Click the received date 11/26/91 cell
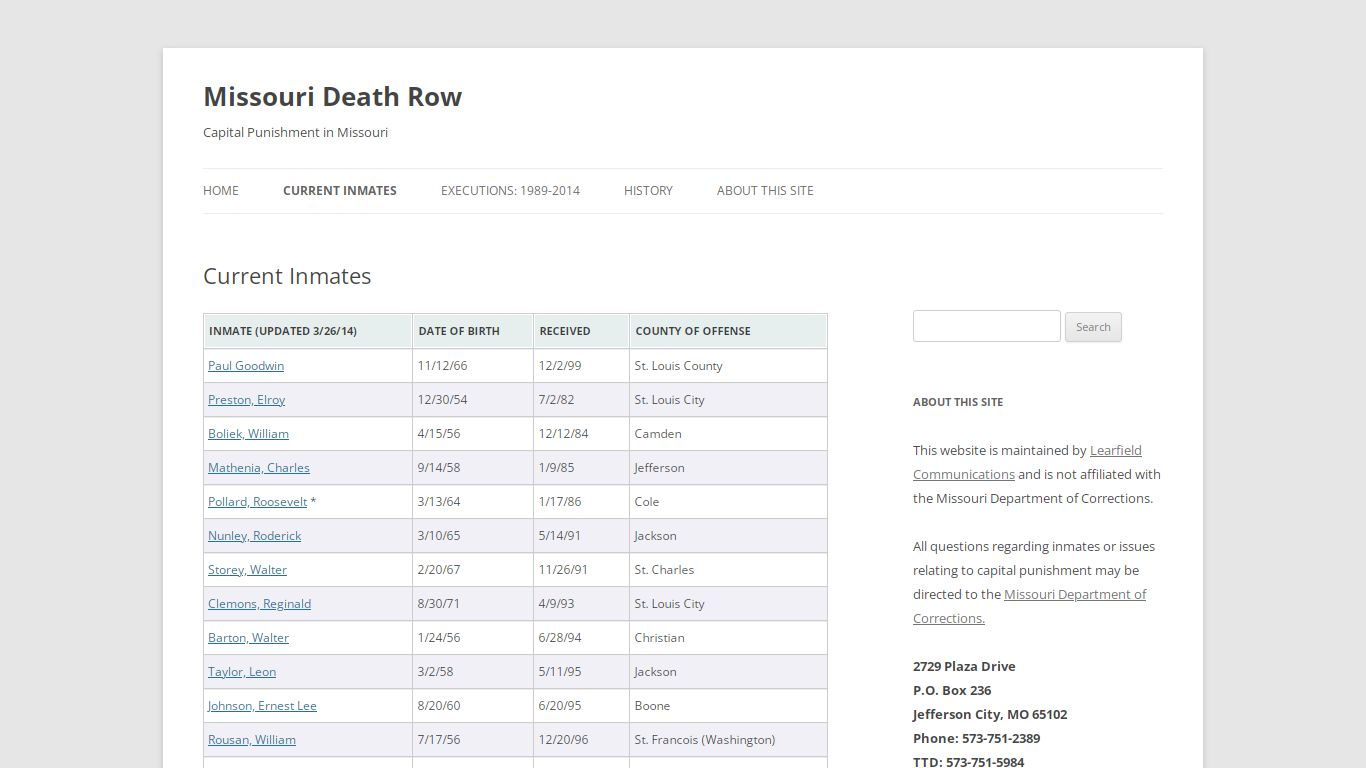 tap(581, 570)
